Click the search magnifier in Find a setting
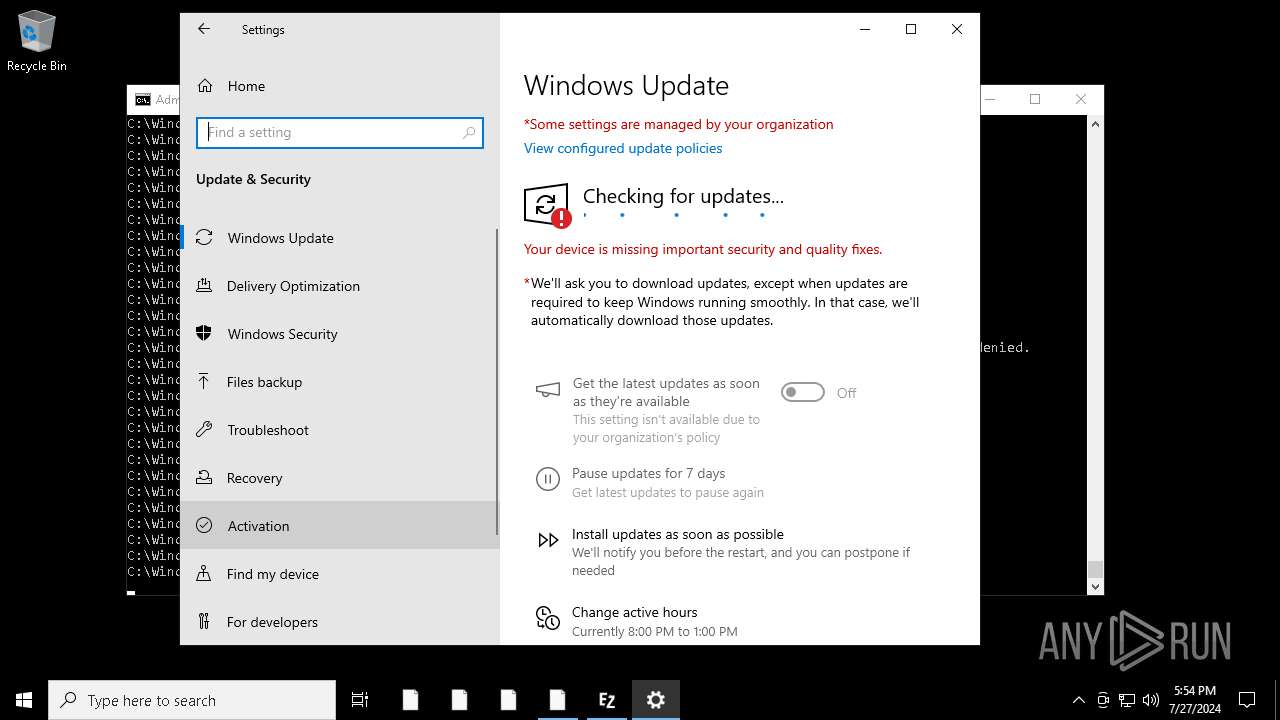 click(469, 132)
